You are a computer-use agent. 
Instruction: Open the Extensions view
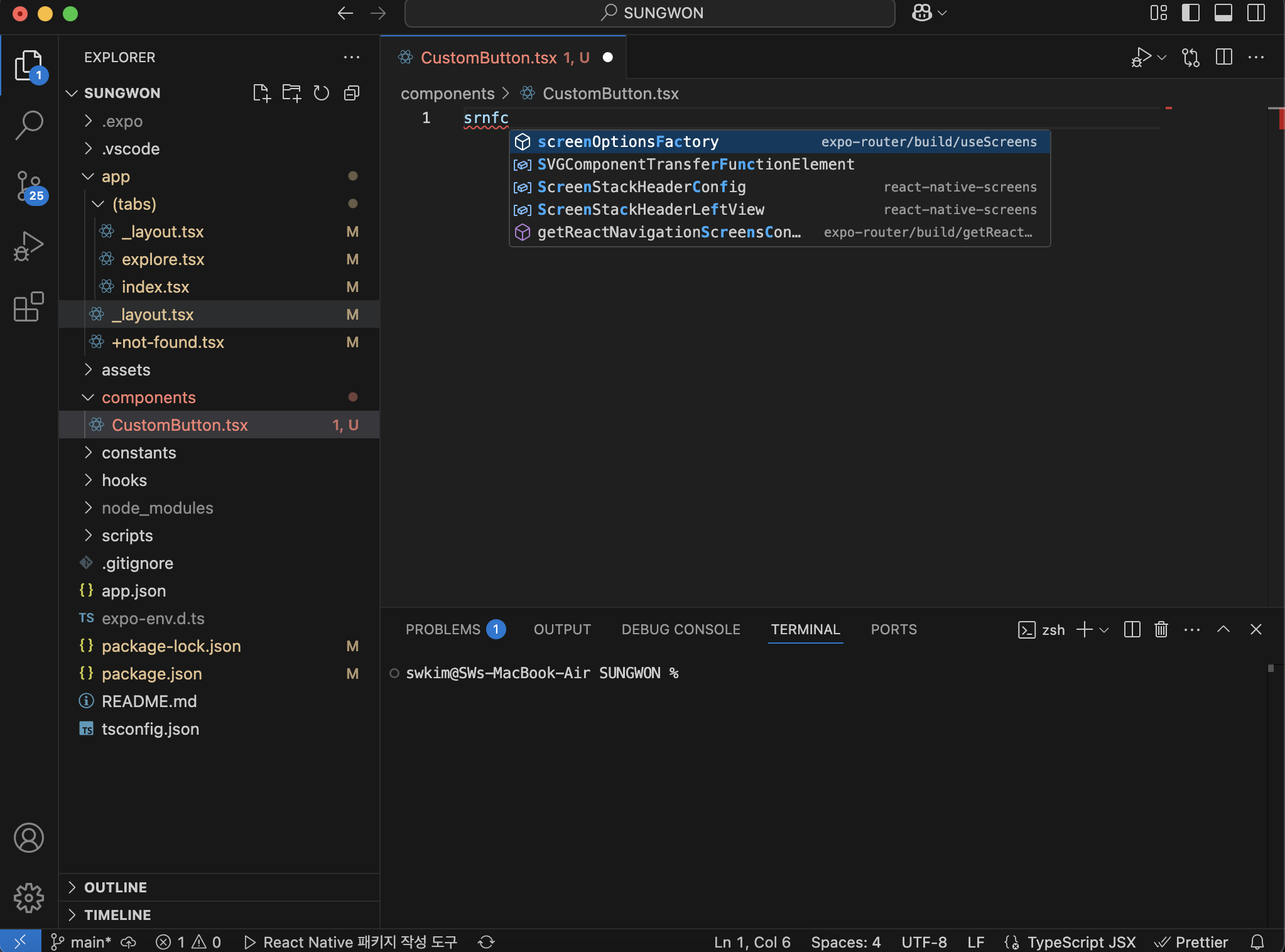pos(29,307)
